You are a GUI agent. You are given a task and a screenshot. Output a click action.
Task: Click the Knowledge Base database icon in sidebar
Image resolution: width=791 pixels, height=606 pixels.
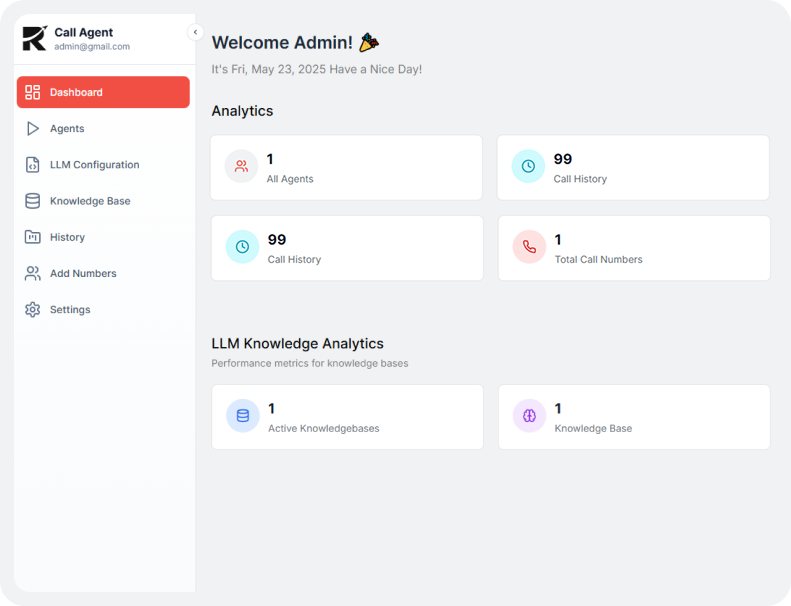point(33,201)
